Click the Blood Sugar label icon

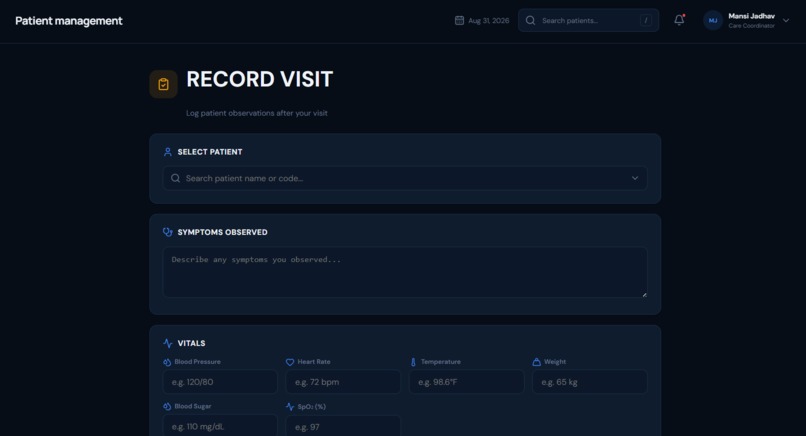(167, 406)
